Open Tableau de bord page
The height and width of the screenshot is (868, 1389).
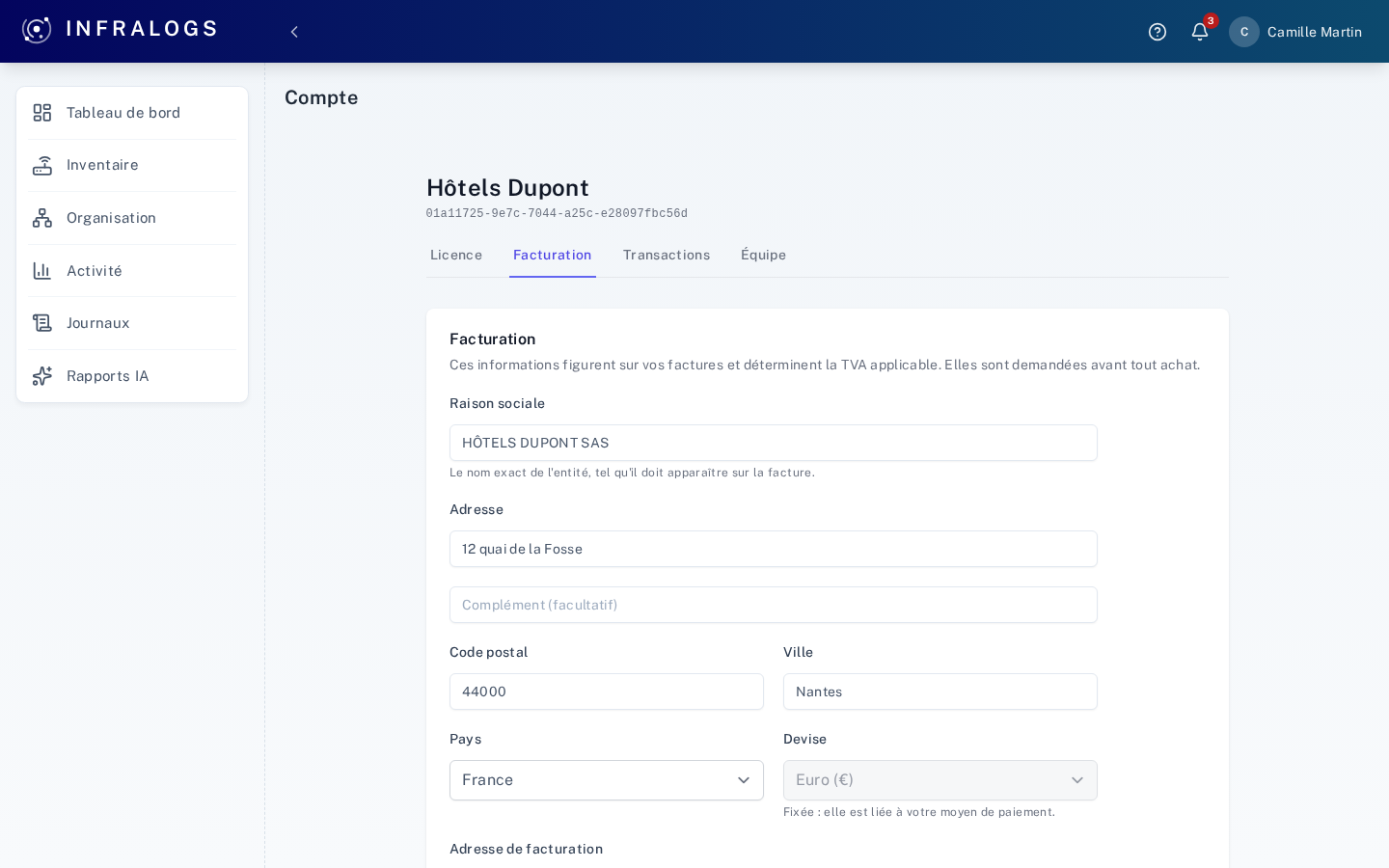pyautogui.click(x=132, y=113)
